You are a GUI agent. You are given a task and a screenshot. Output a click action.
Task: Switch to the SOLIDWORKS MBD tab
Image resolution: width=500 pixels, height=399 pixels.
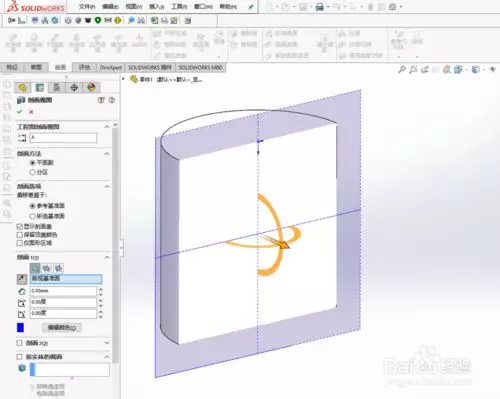[x=200, y=67]
